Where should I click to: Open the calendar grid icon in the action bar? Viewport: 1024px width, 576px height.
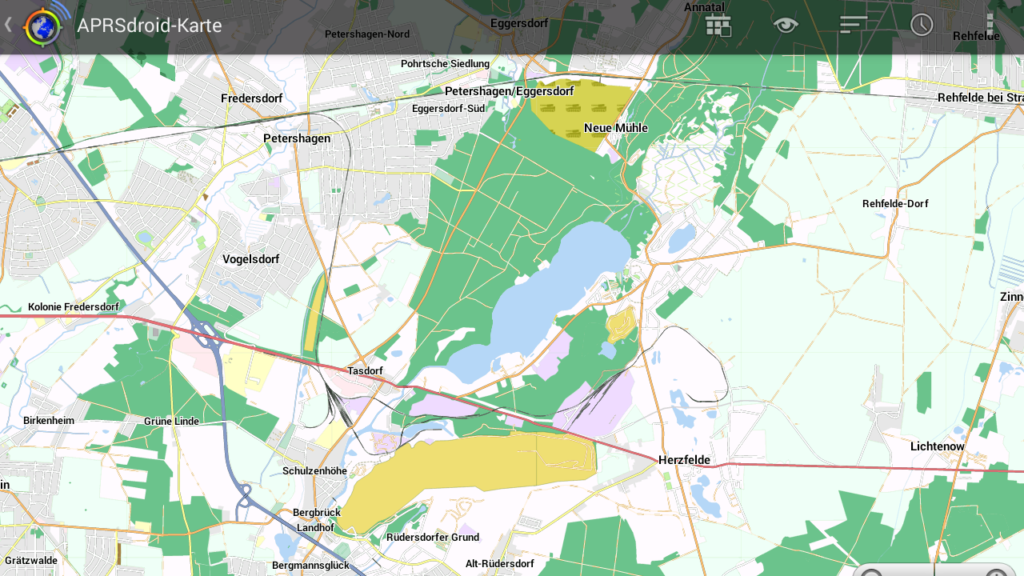(x=718, y=25)
